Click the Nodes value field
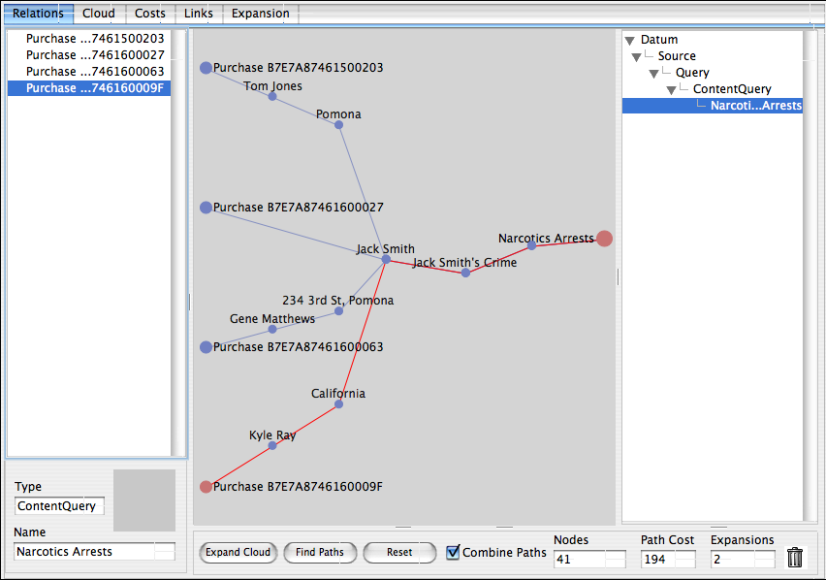The width and height of the screenshot is (826, 580). [589, 559]
